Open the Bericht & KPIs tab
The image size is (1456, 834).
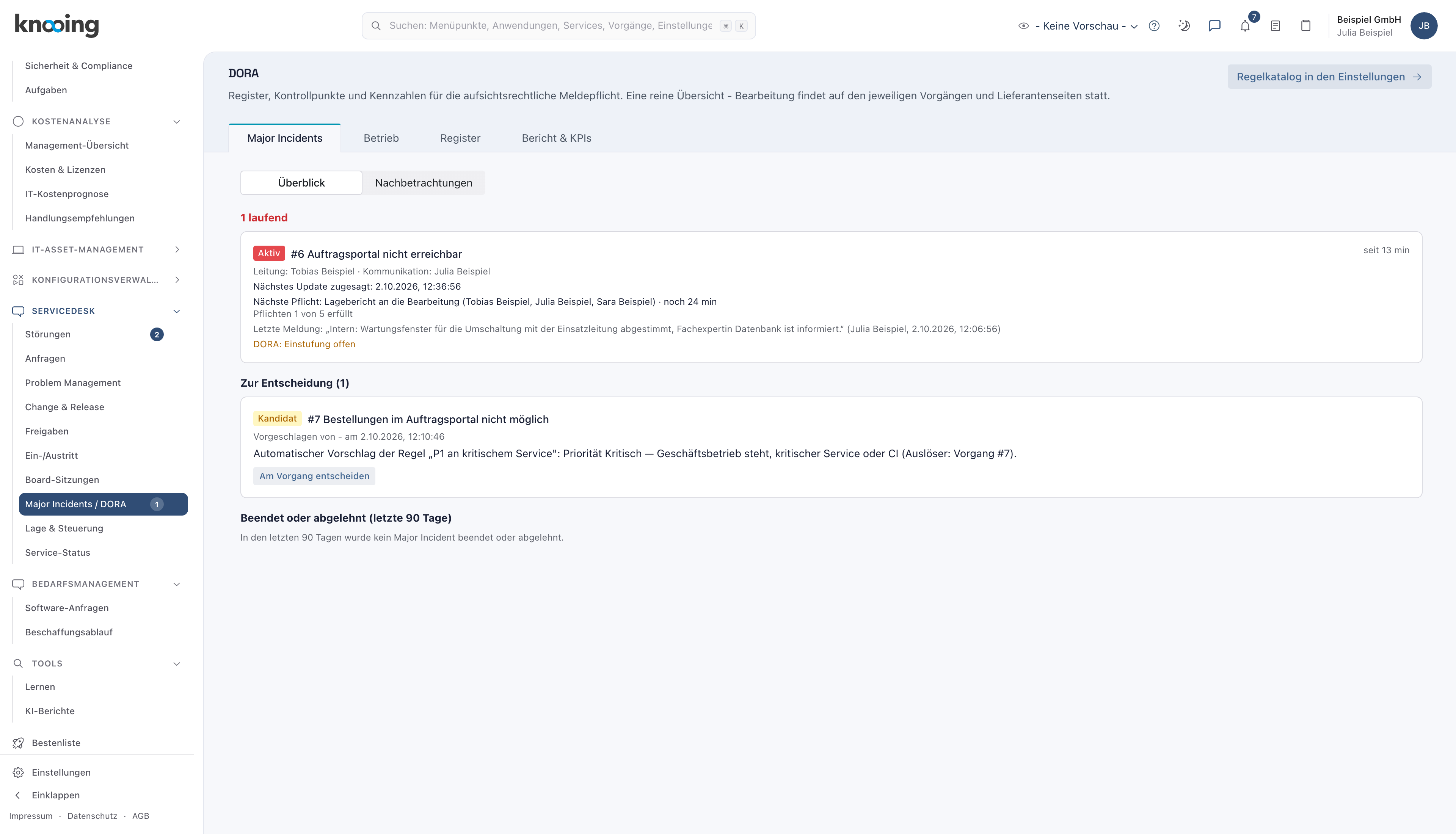556,138
